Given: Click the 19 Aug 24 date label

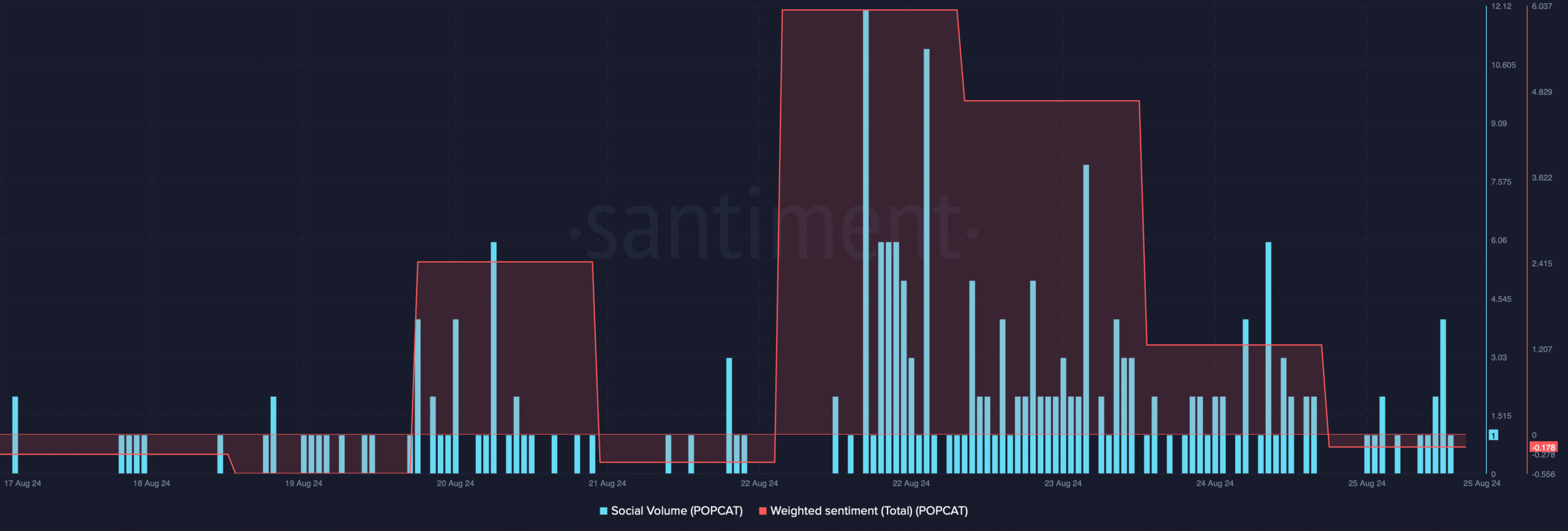Looking at the screenshot, I should 303,483.
